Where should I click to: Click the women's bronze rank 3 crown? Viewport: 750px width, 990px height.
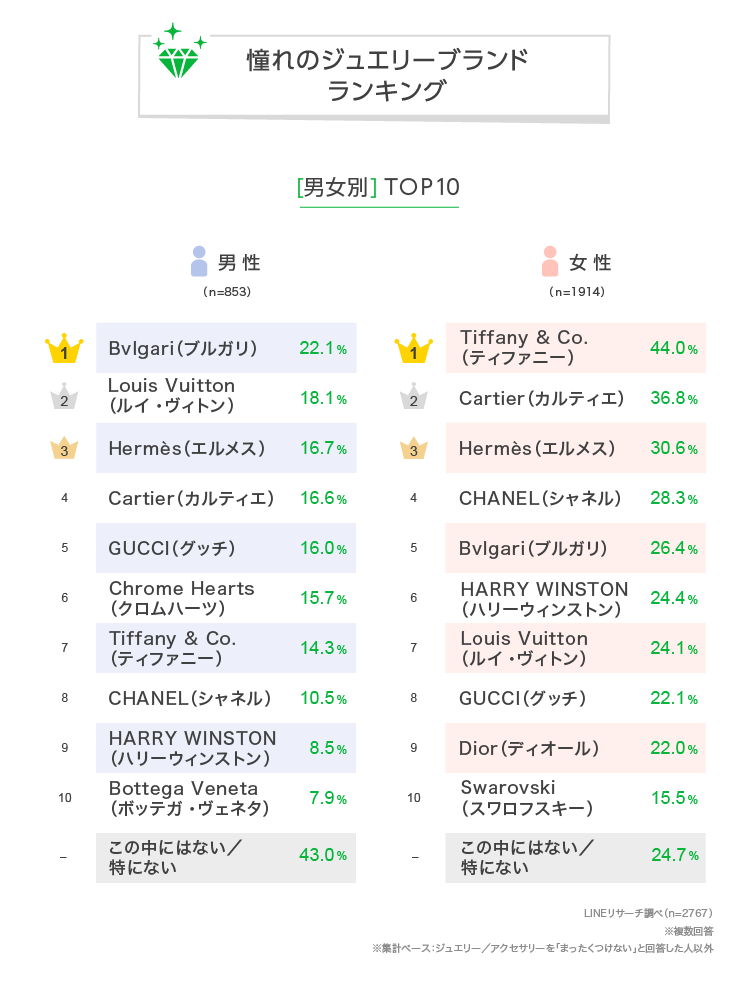413,449
